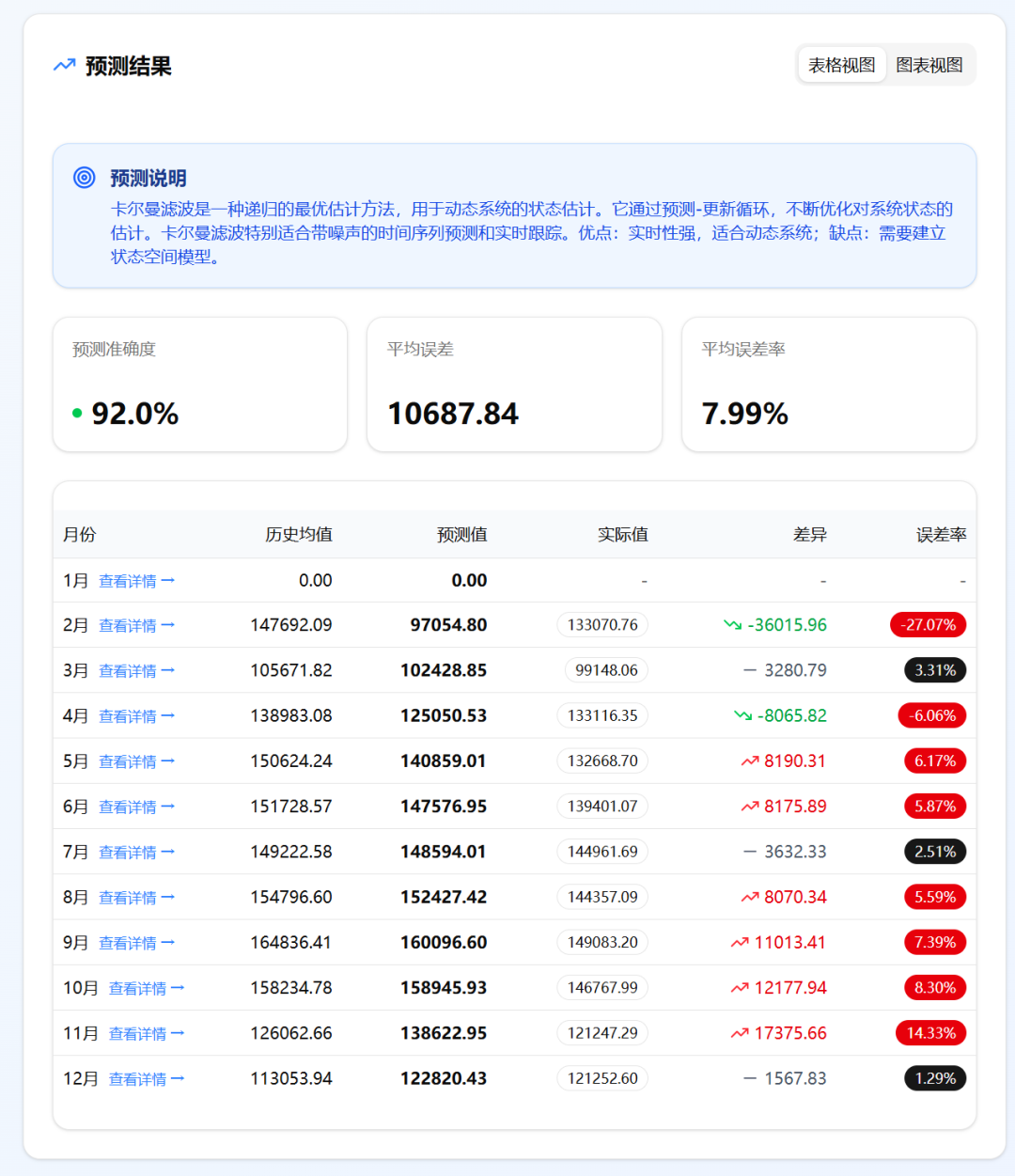Select the 表格视图 tab
Viewport: 1015px width, 1176px height.
[841, 65]
